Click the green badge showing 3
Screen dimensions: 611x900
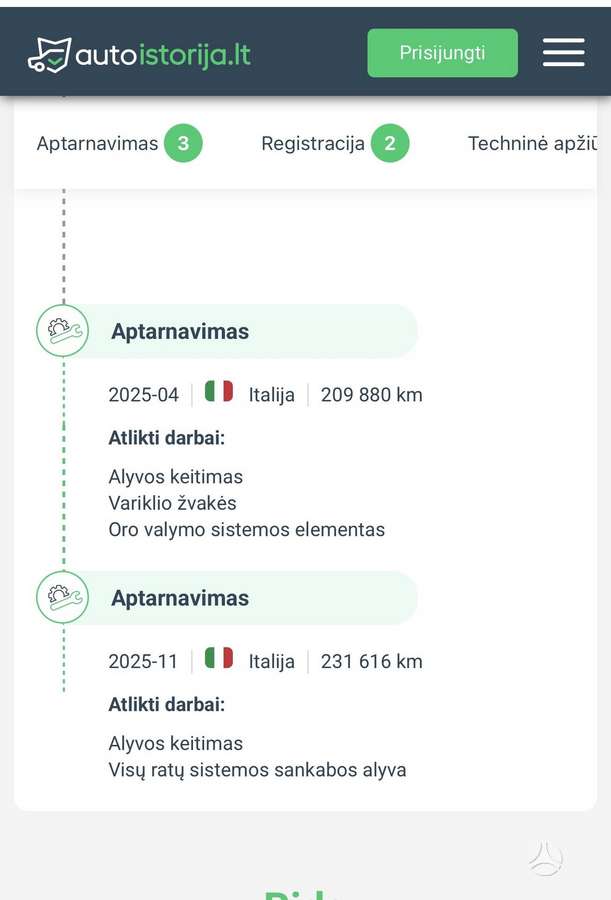[x=183, y=143]
